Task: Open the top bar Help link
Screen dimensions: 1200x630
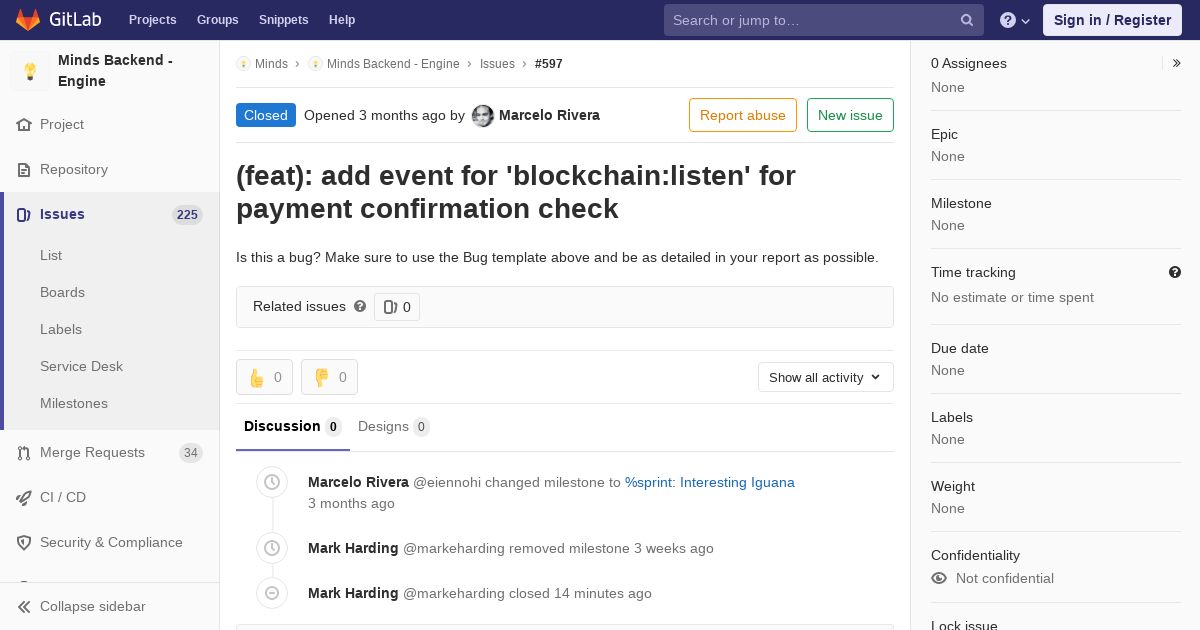Action: [342, 20]
